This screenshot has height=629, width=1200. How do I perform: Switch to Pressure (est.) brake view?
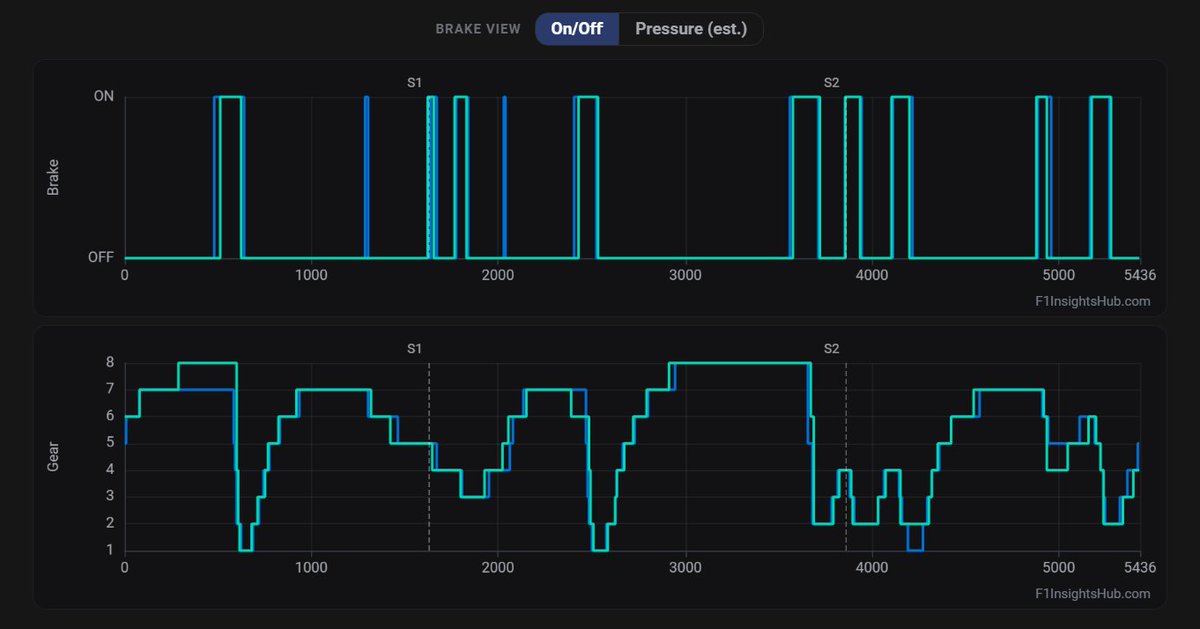coord(691,29)
